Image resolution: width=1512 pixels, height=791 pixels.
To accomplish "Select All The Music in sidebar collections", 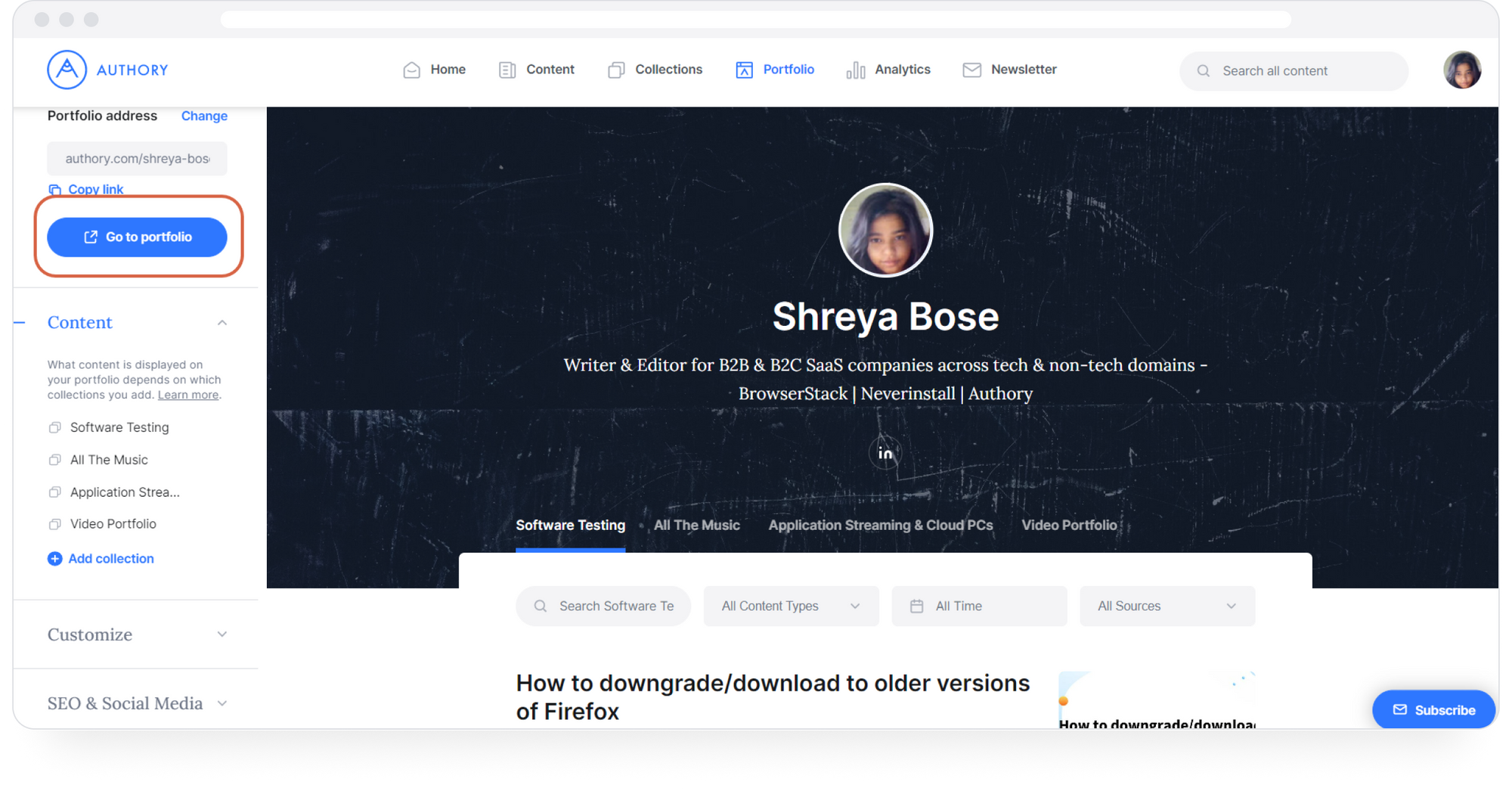I will point(109,460).
